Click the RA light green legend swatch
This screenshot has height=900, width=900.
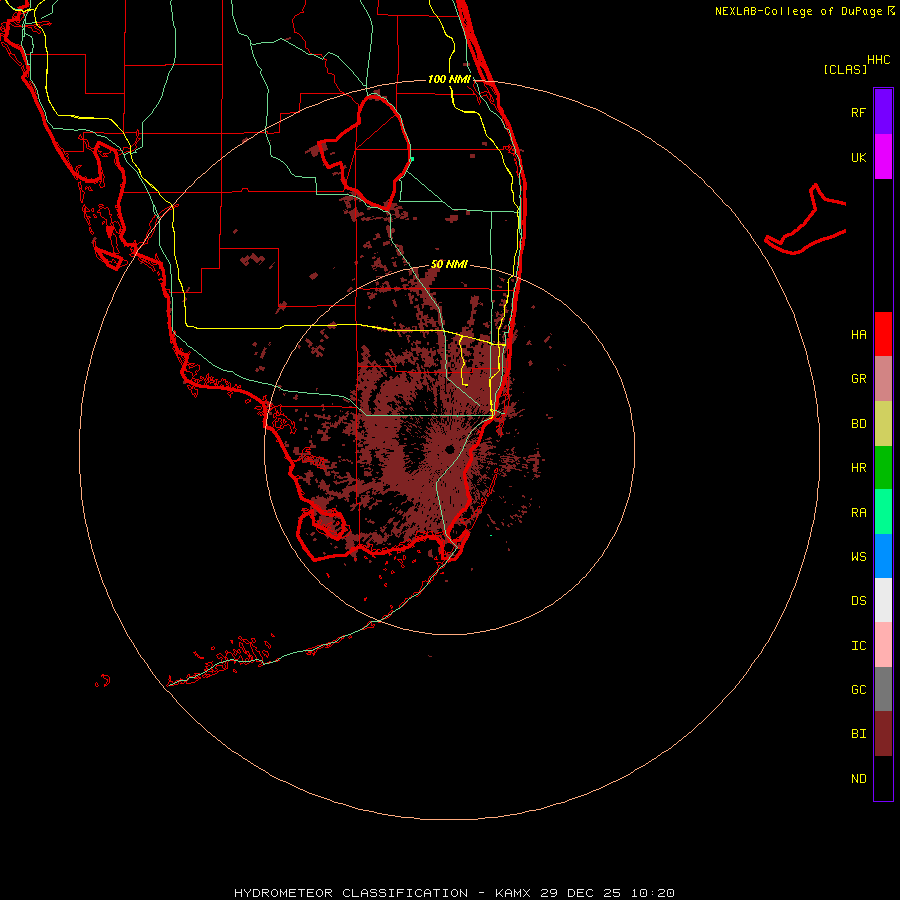click(x=883, y=511)
